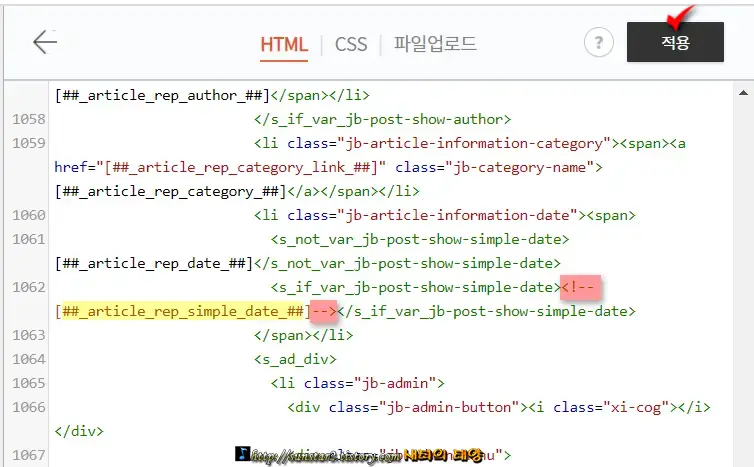Select line number 1064 in gutter
This screenshot has height=467, width=754.
click(x=29, y=359)
